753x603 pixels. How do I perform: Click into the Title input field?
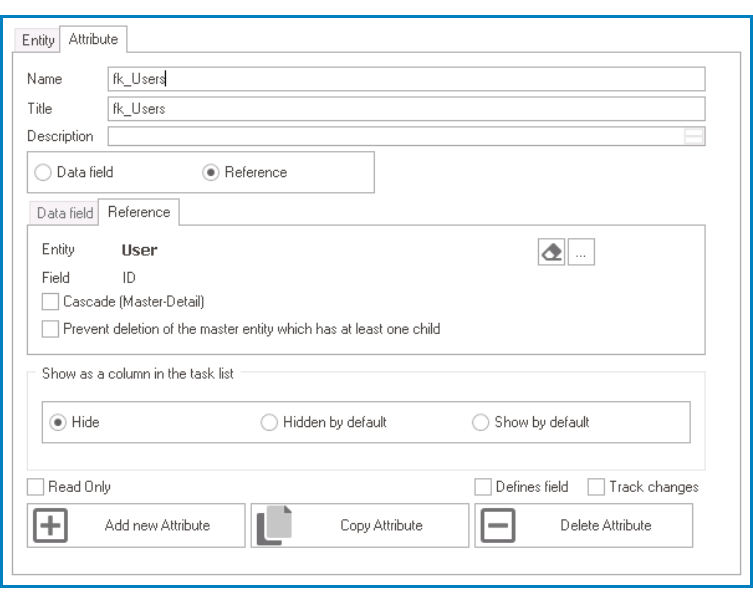pos(406,109)
